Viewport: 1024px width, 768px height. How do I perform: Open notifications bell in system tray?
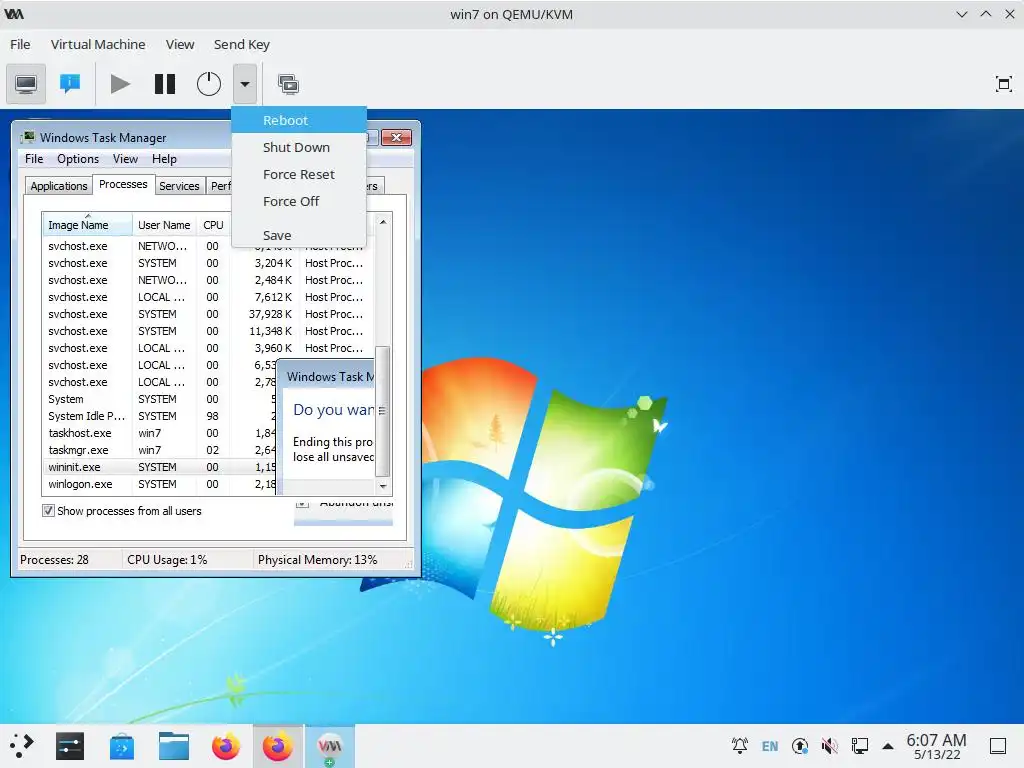(x=740, y=746)
